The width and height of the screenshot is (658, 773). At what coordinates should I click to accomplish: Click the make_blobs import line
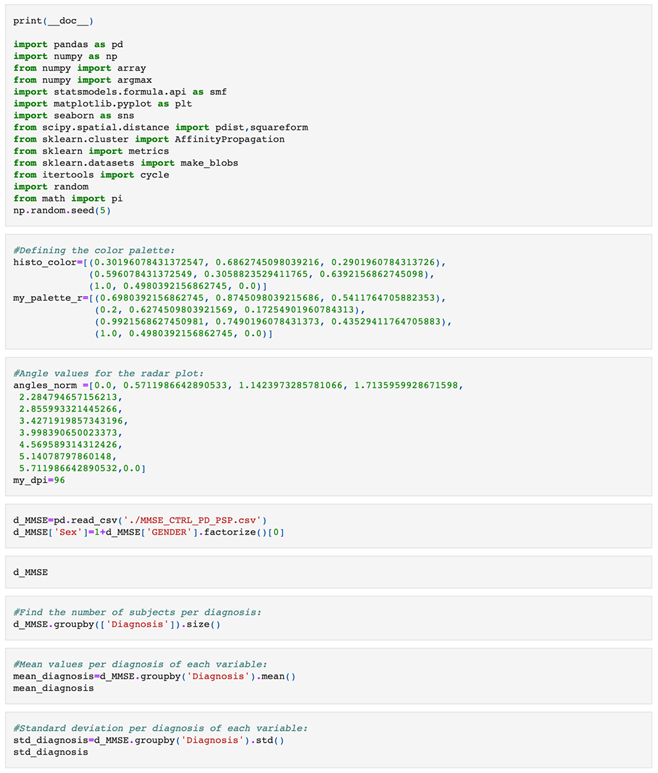[x=125, y=163]
